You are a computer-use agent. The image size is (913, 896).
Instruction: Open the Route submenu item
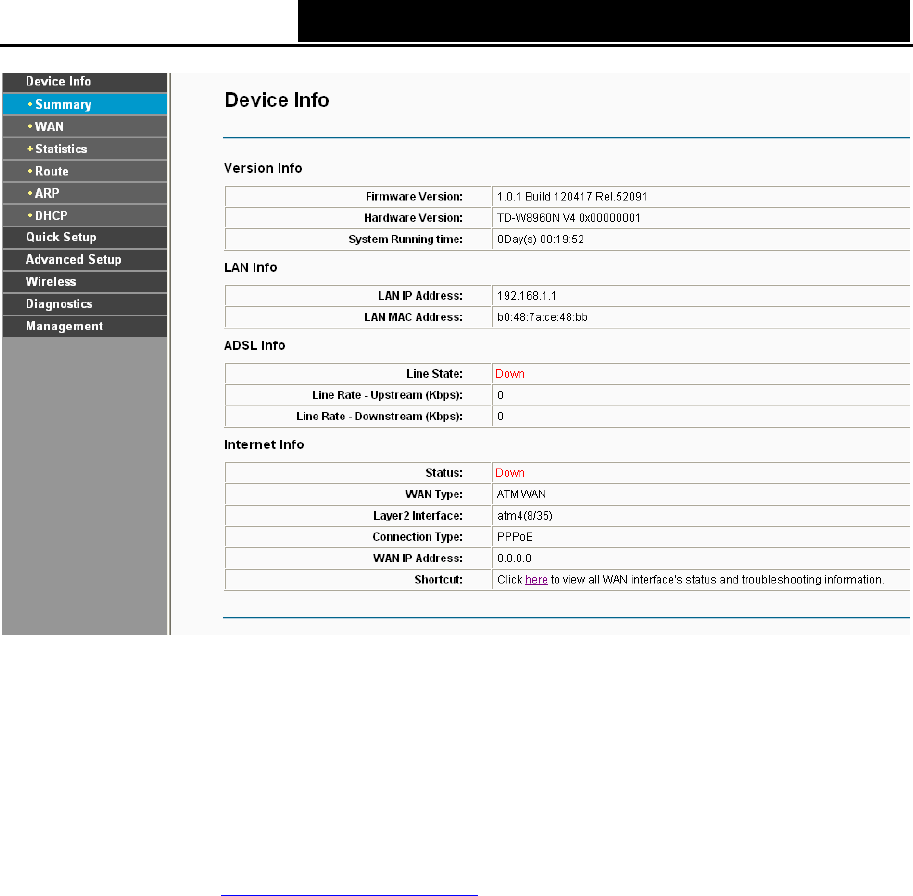[84, 171]
